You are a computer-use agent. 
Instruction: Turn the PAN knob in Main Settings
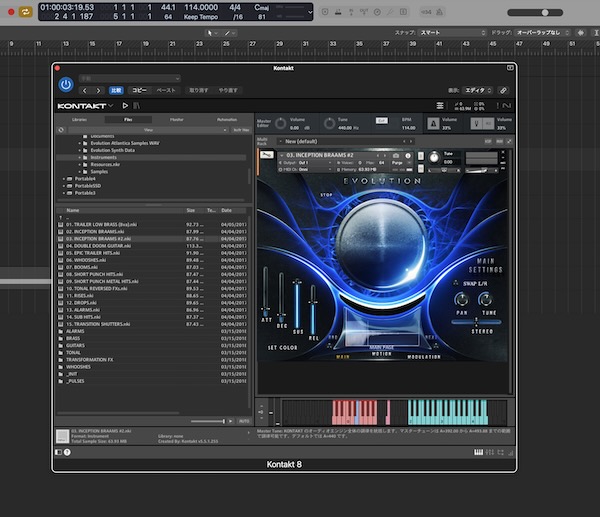coord(461,299)
